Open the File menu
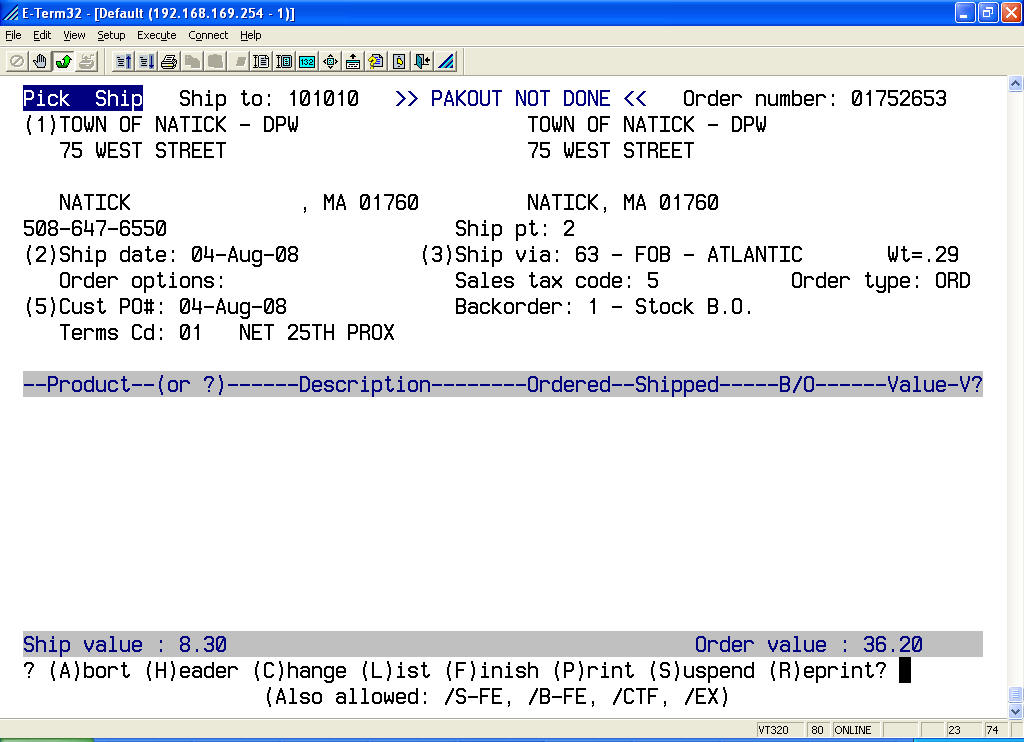This screenshot has height=742, width=1024. pos(13,35)
